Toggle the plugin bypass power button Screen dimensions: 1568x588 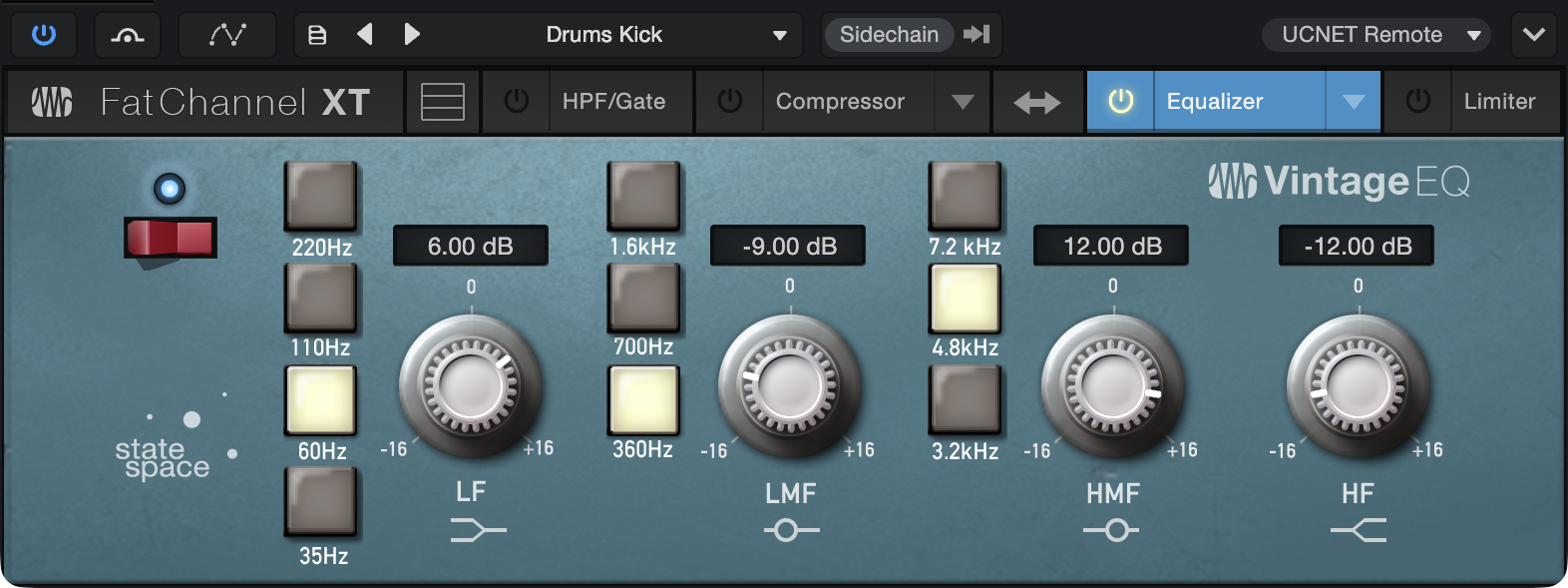pos(44,35)
